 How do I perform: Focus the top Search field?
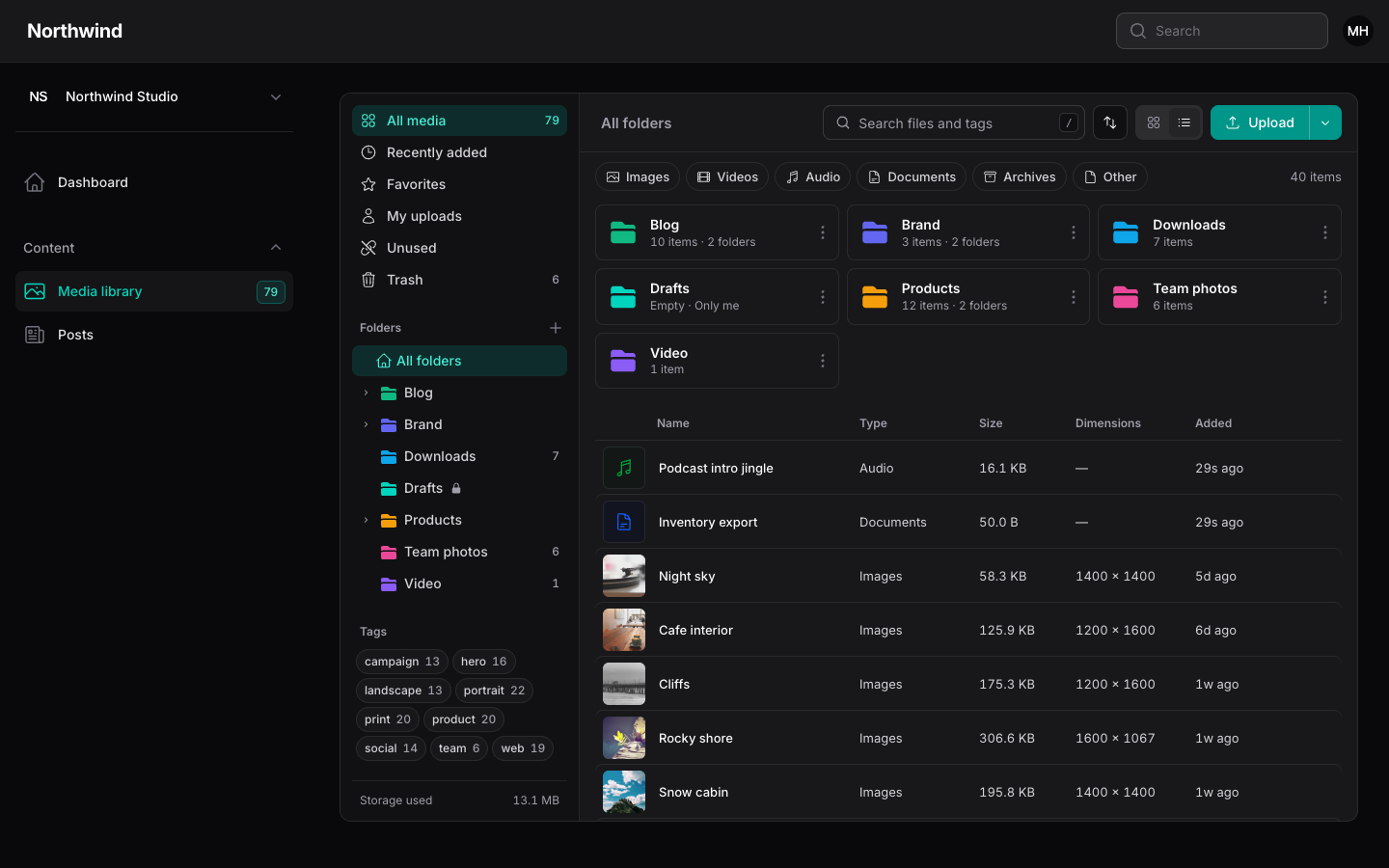pos(1222,31)
